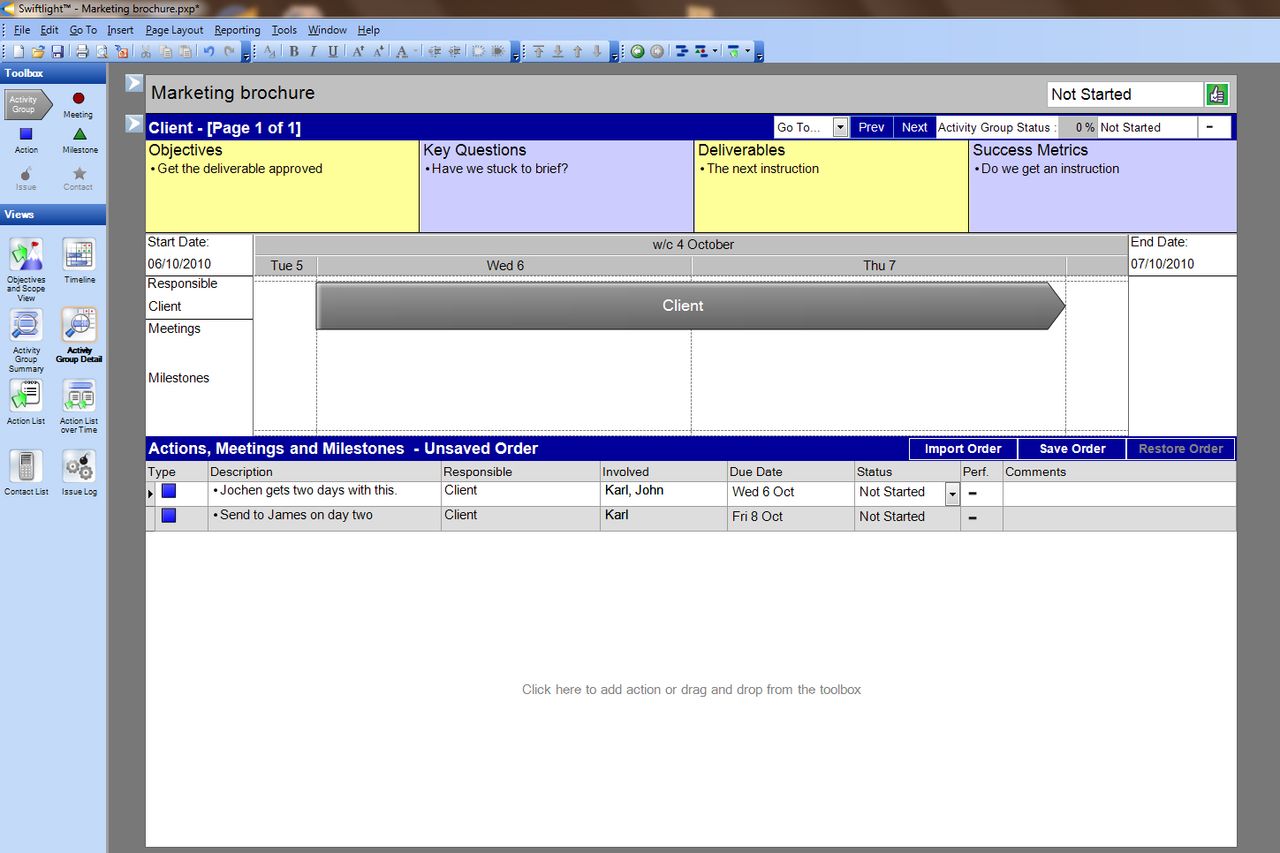Viewport: 1280px width, 853px height.
Task: Select the Milestone green triangle tool
Action: 80,140
